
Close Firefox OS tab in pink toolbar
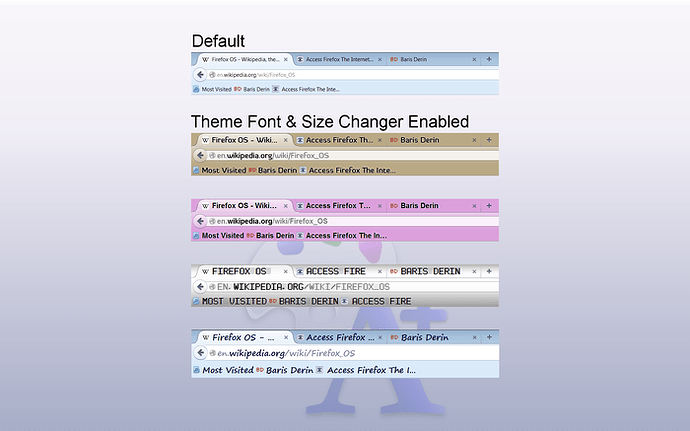click(286, 206)
